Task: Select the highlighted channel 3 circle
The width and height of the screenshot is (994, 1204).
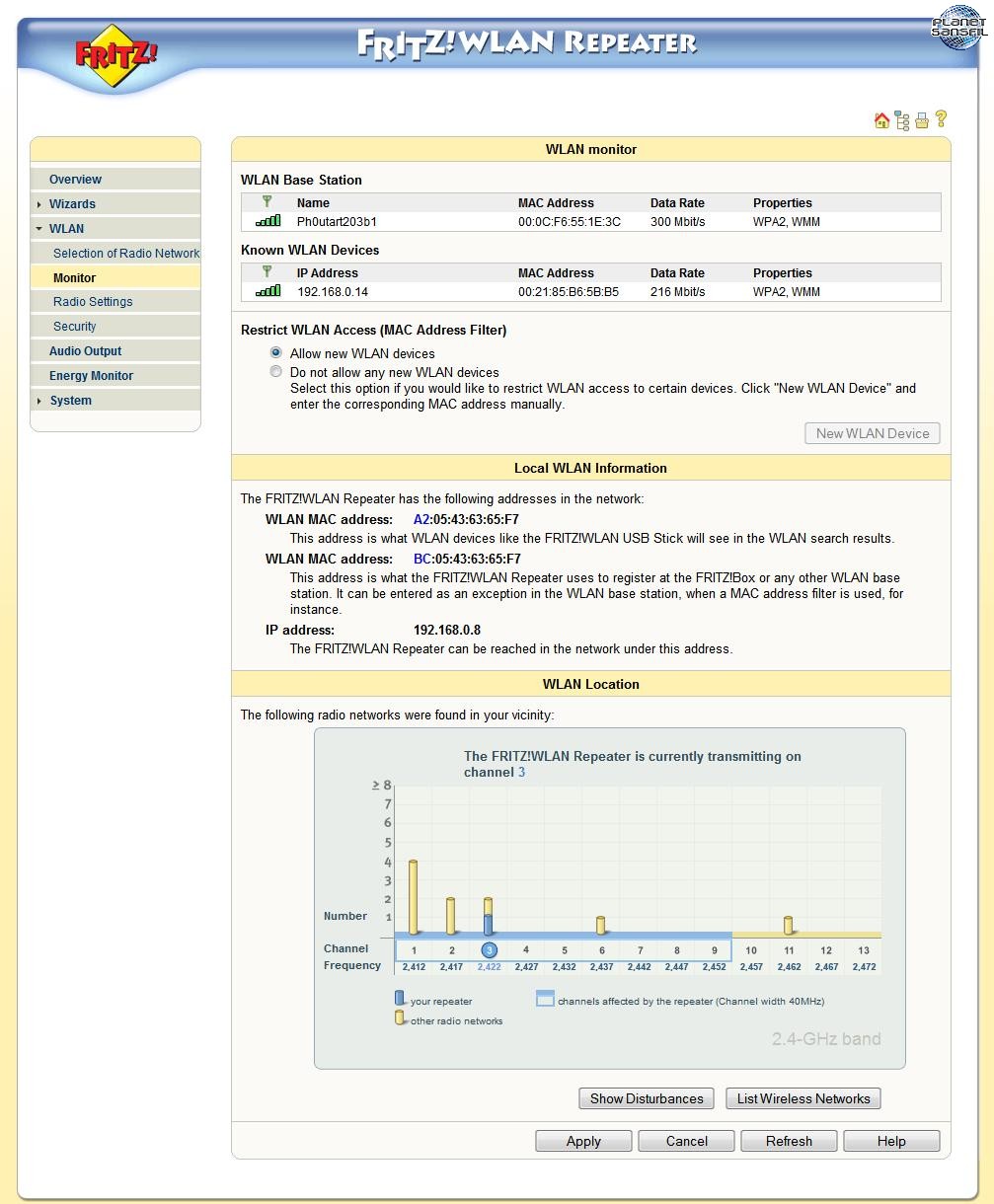Action: tap(489, 950)
